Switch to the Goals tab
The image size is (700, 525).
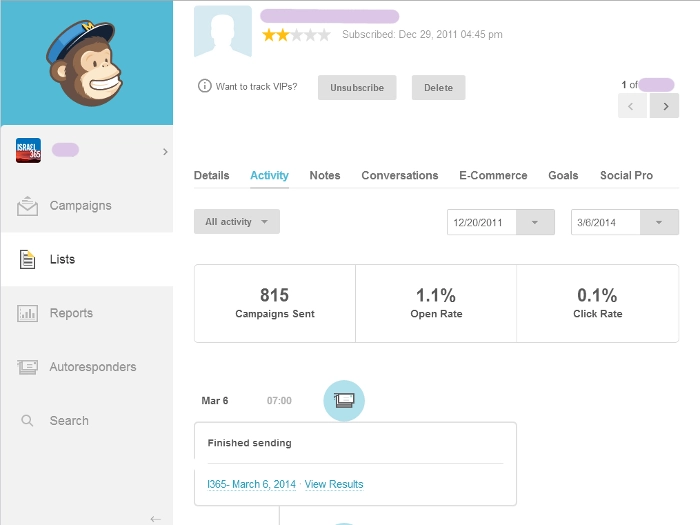click(x=563, y=175)
